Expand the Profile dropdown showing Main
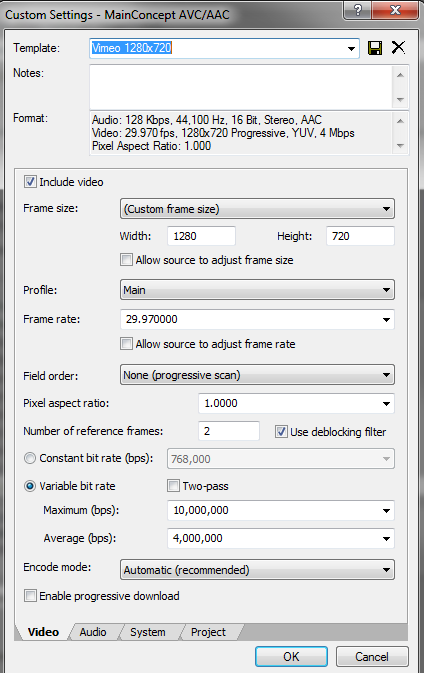 tap(257, 290)
